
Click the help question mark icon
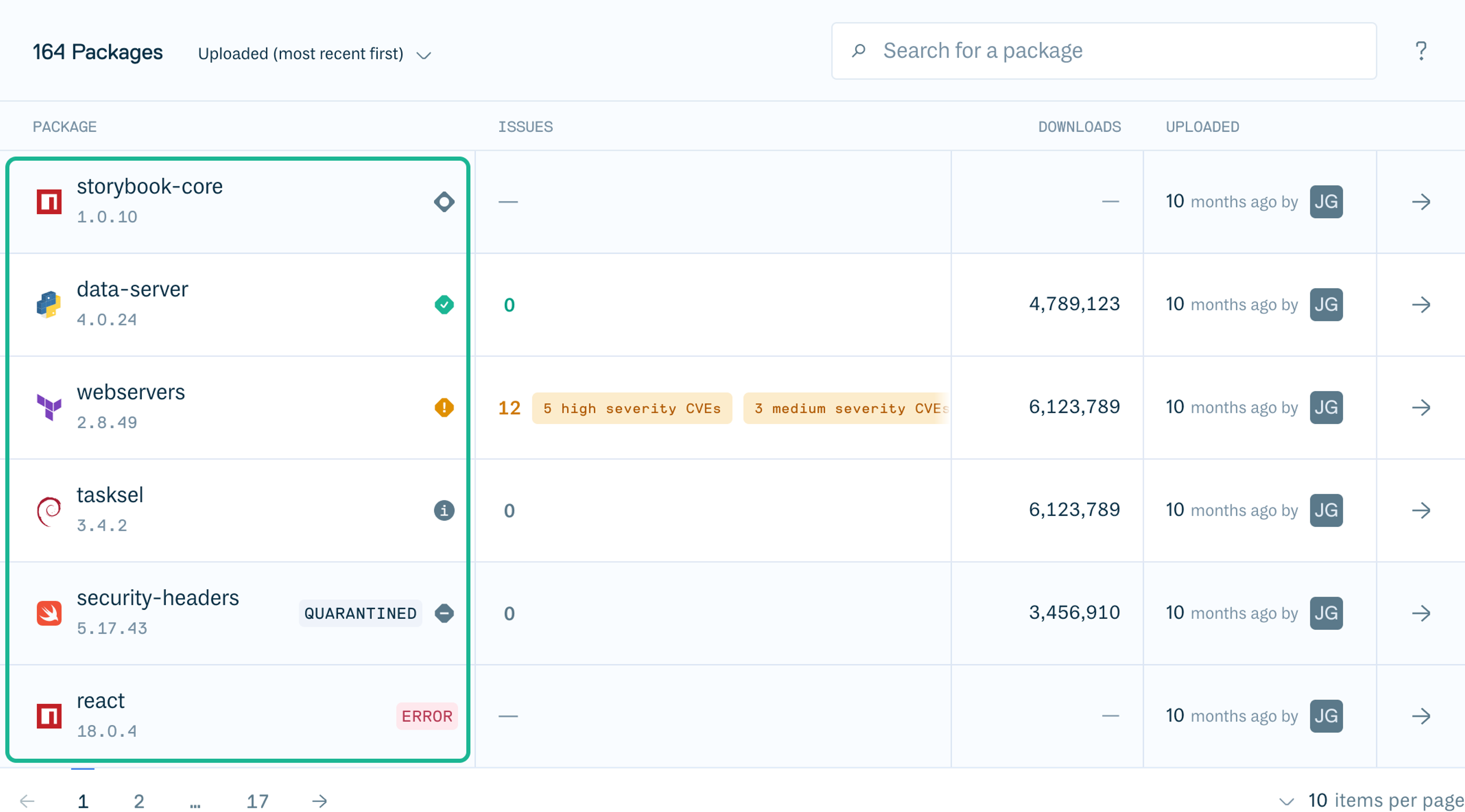(x=1421, y=51)
